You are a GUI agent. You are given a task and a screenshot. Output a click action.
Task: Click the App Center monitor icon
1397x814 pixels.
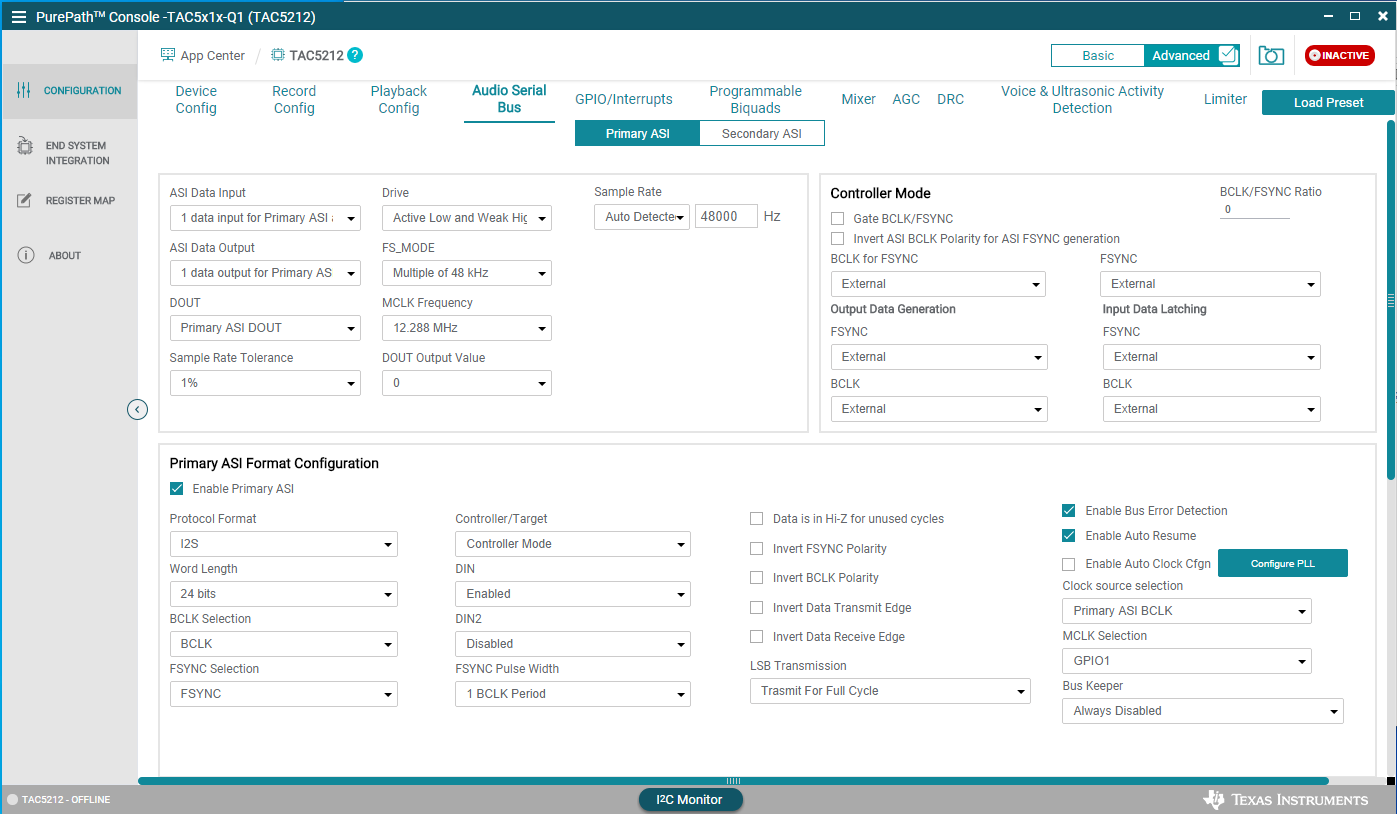tap(168, 55)
